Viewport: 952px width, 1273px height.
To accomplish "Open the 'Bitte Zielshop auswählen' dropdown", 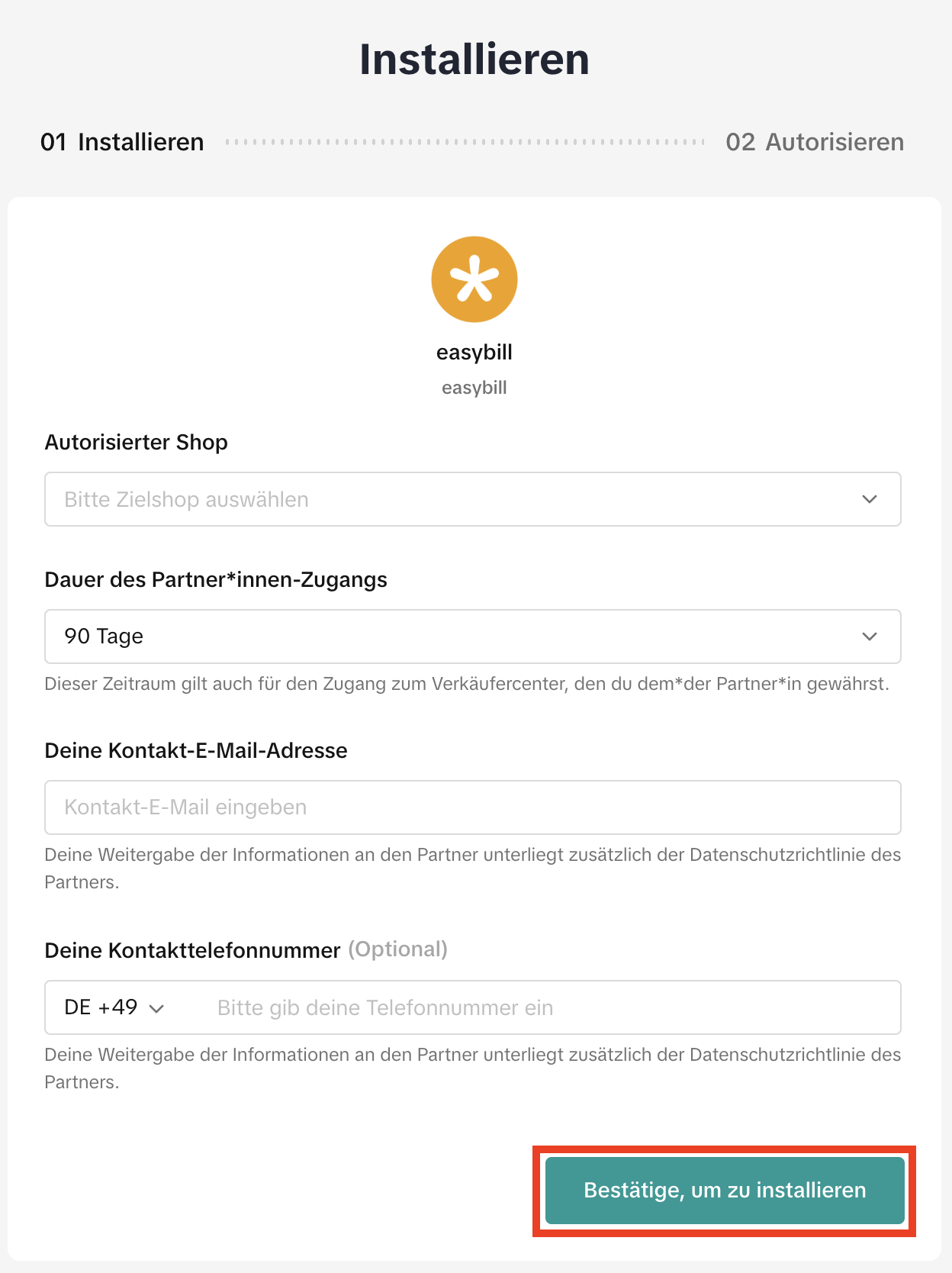I will [x=458, y=499].
